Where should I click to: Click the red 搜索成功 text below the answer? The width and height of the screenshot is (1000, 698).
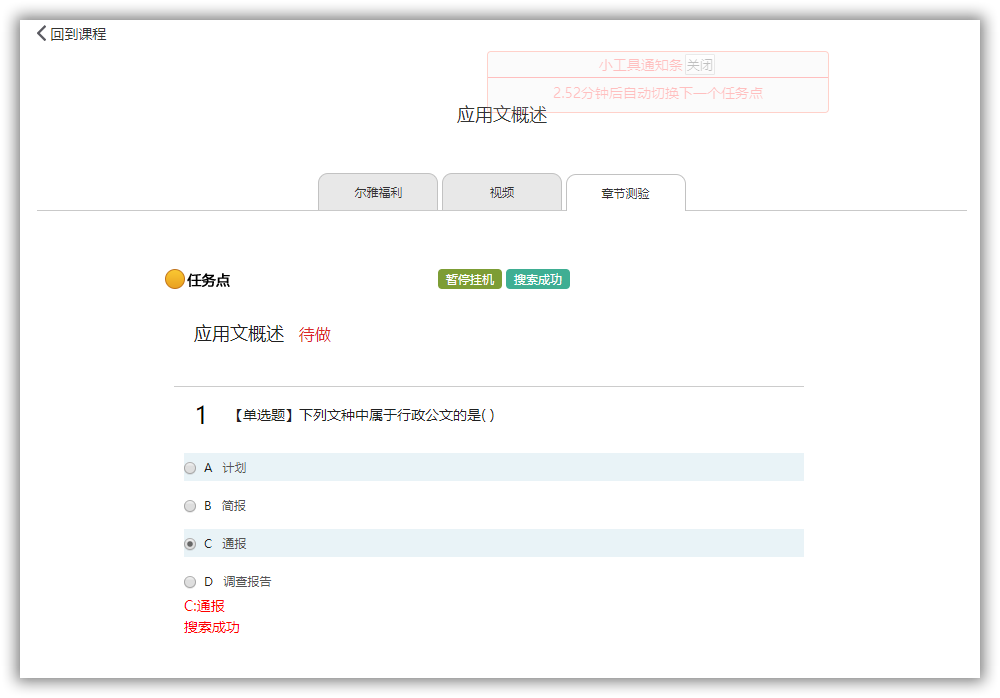212,628
